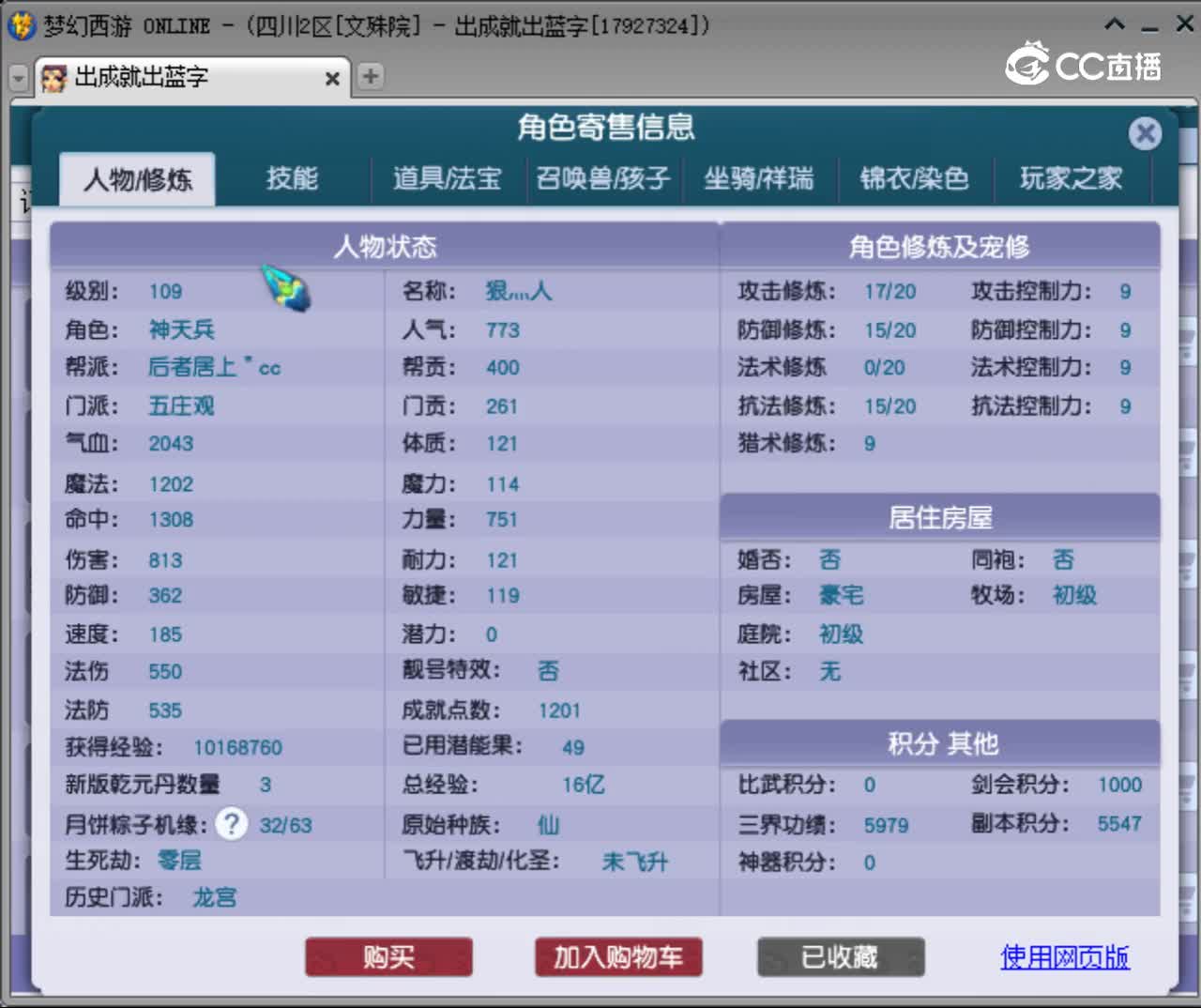Click the question mark help icon beside 月饼粽子机缘
Screen dimensions: 1201x1008
tap(231, 824)
